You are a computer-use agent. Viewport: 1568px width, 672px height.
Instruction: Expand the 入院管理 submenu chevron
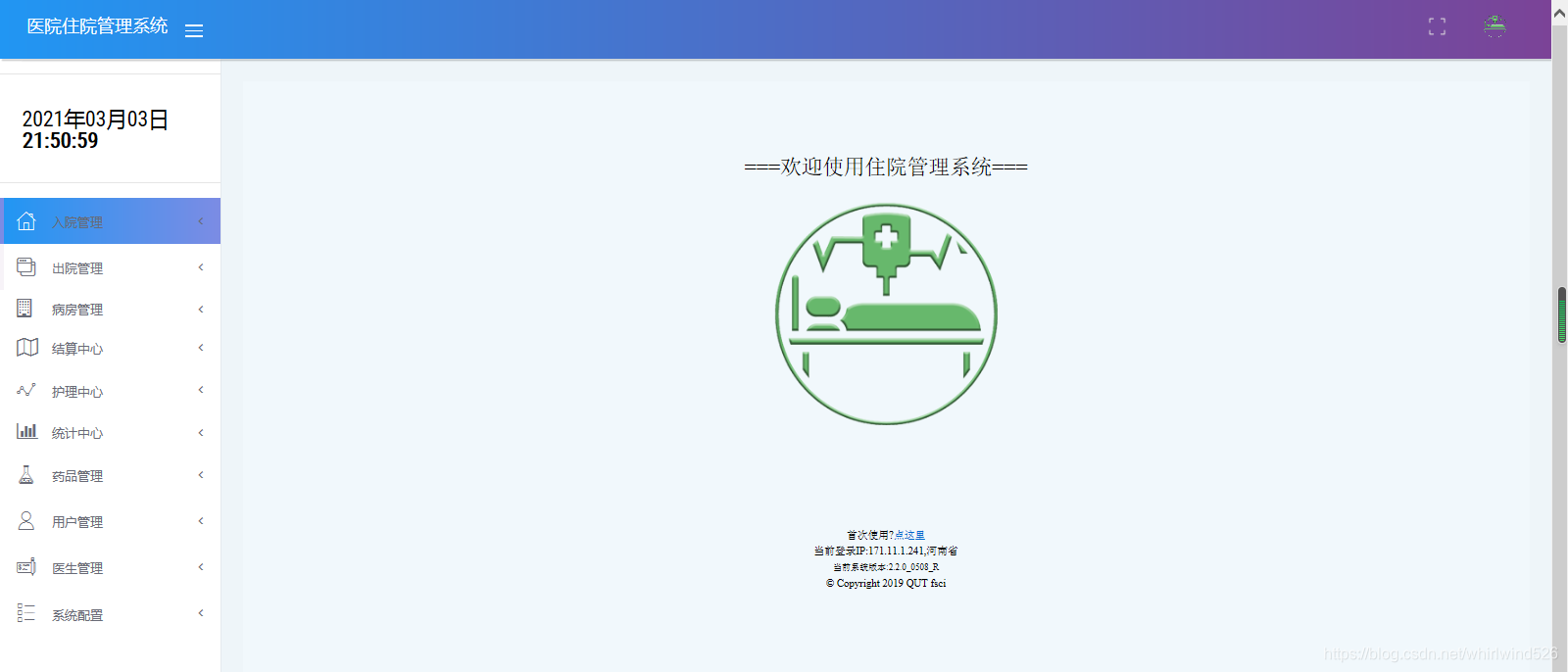point(201,221)
